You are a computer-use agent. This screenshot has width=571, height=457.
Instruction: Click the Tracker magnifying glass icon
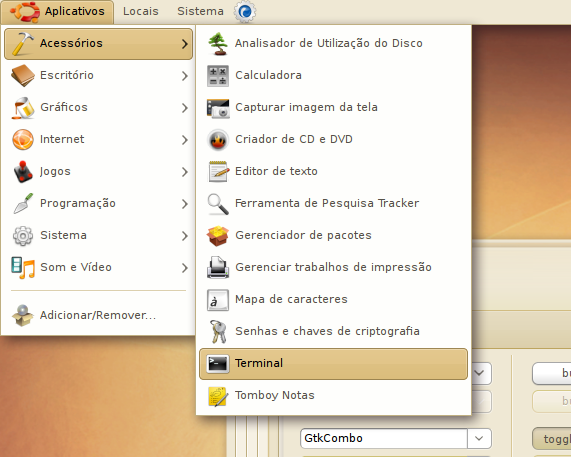coord(218,204)
